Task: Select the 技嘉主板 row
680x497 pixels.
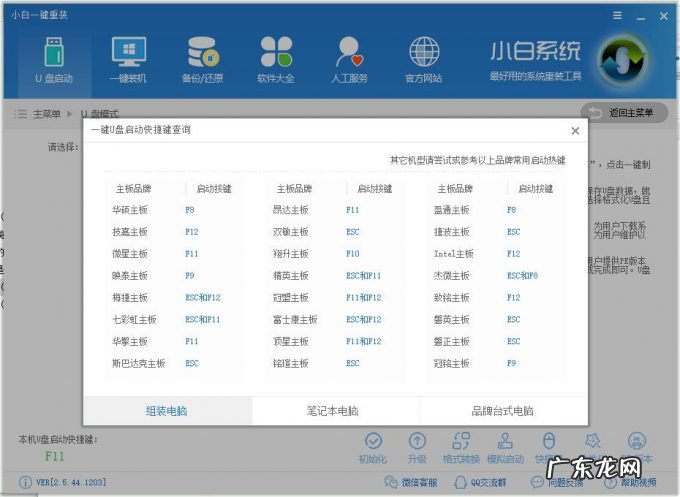Action: tap(173, 232)
